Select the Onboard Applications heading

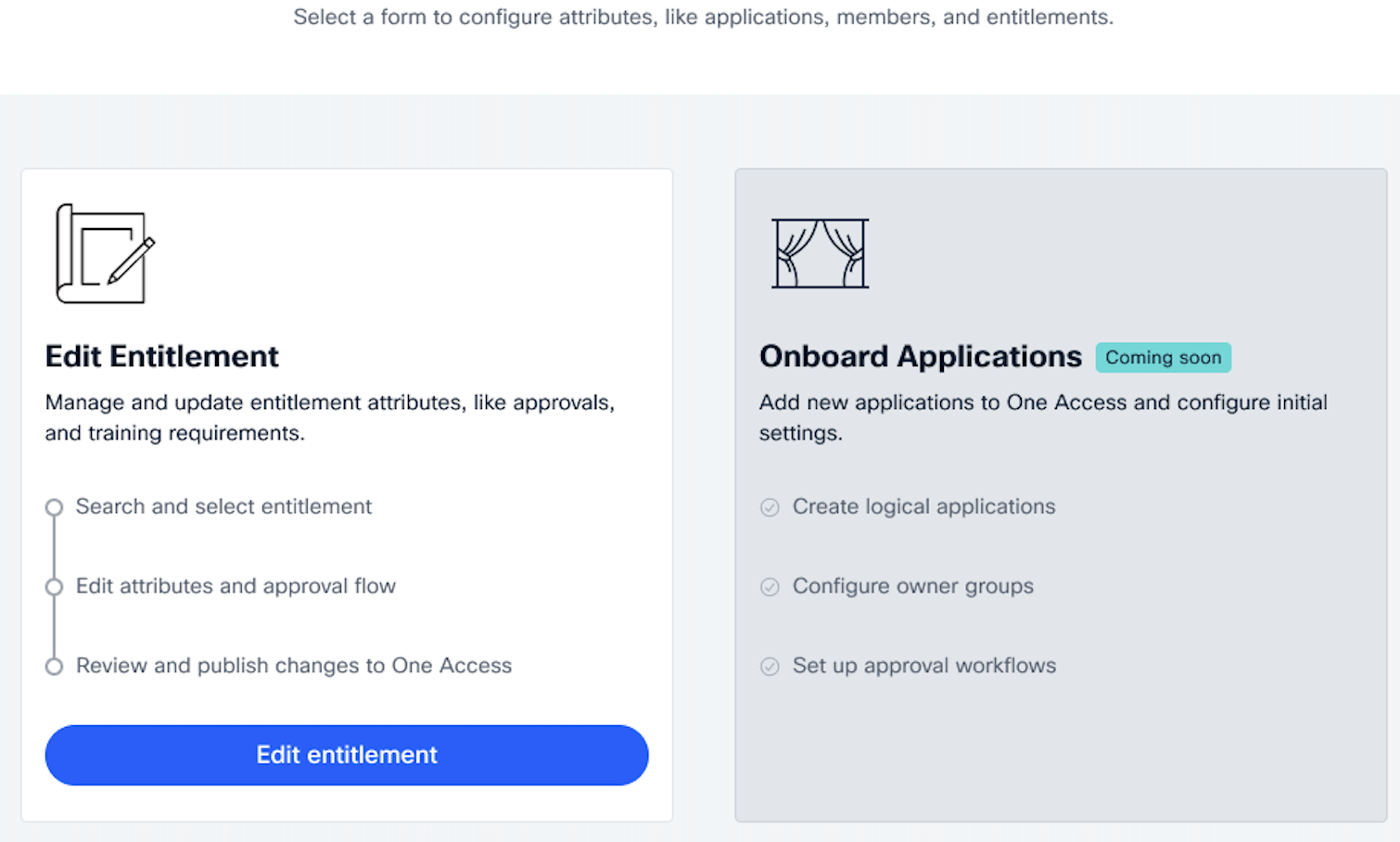click(921, 357)
